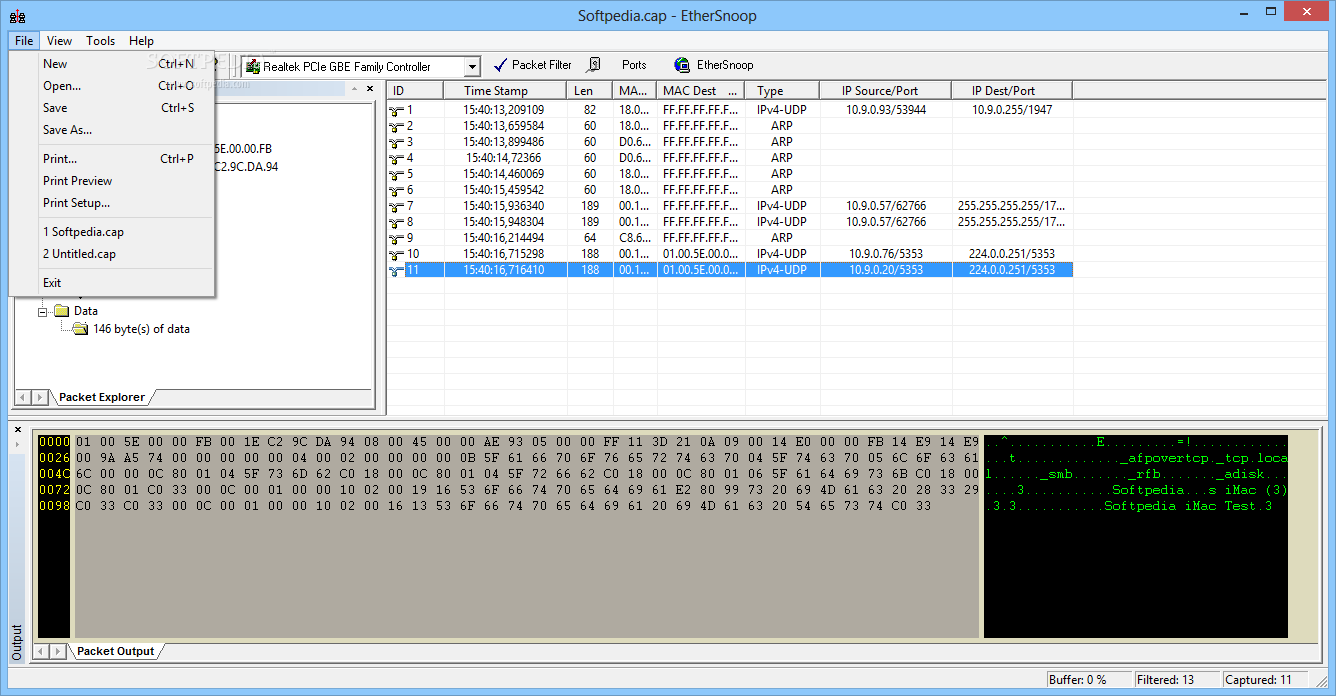Click the packet icon in row ID 1
Image resolution: width=1336 pixels, height=696 pixels.
pyautogui.click(x=396, y=110)
